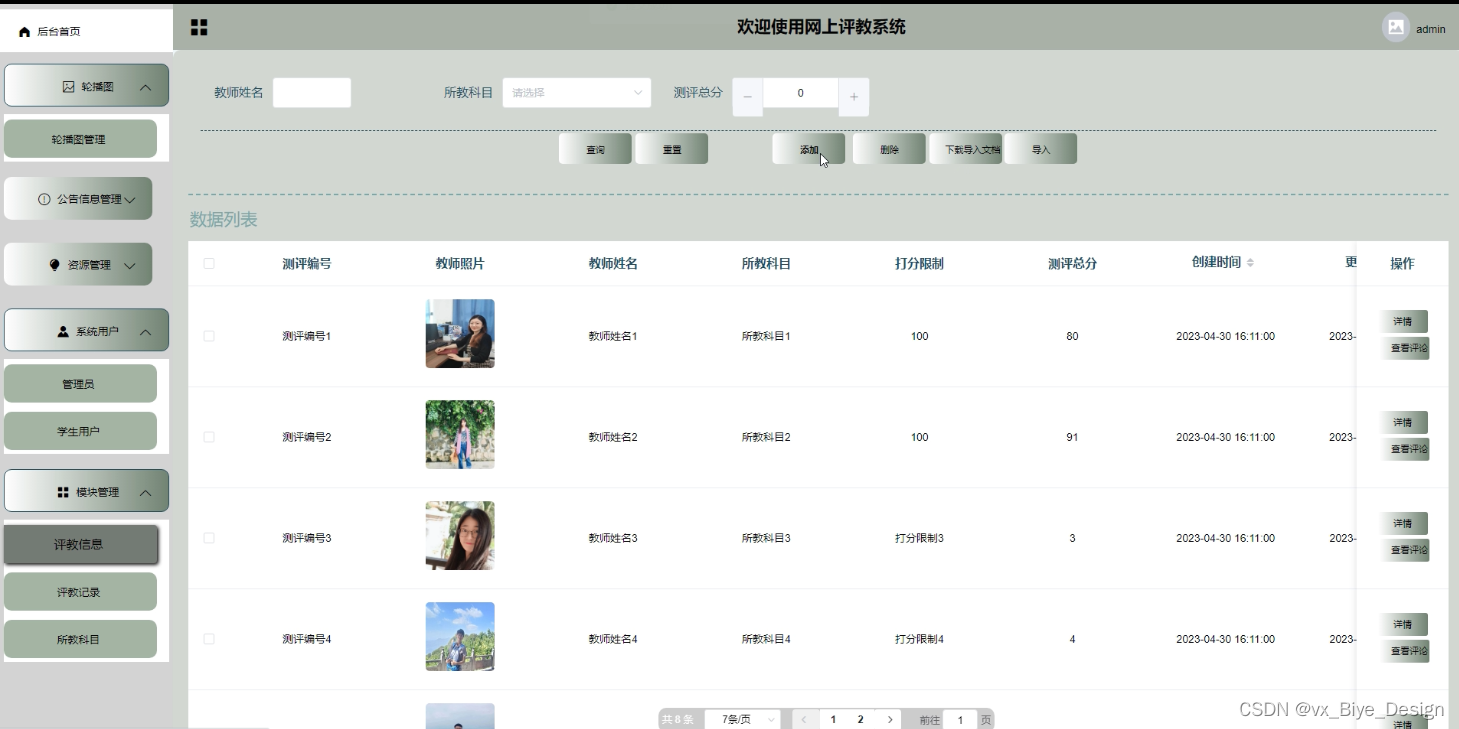Open the 7条/页 page size dropdown

[x=743, y=720]
